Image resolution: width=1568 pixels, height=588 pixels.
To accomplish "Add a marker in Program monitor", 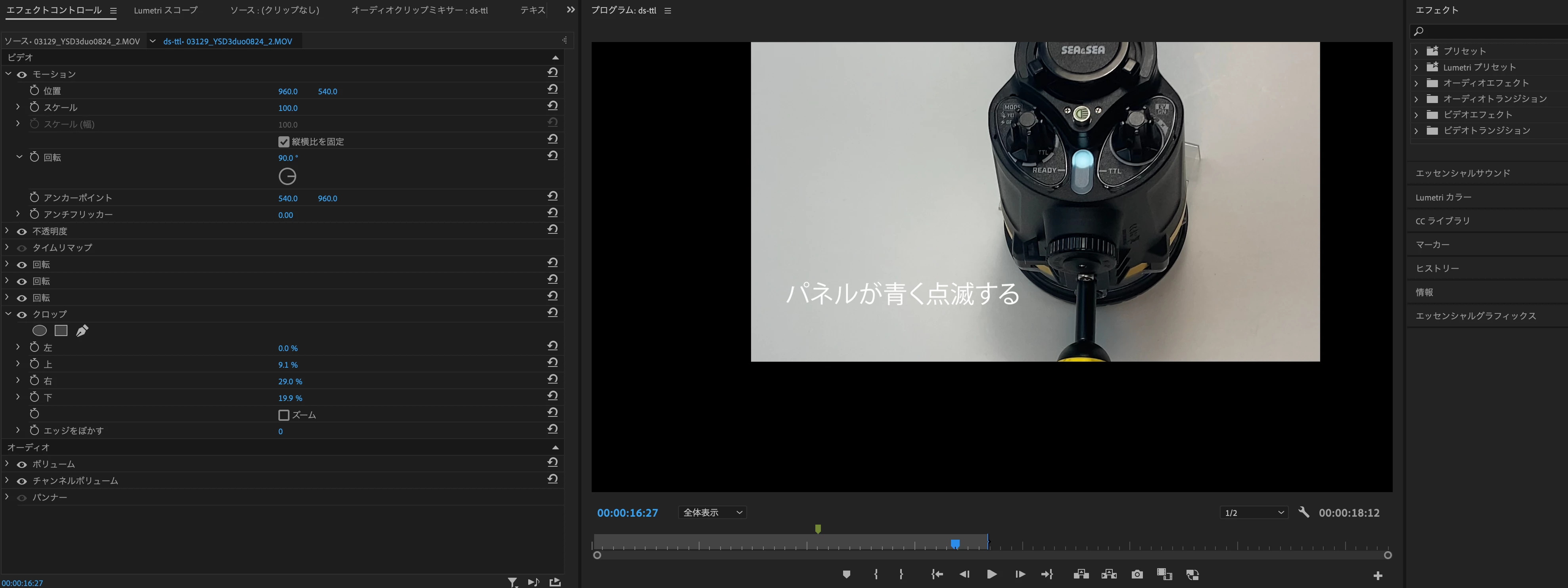I will 846,574.
